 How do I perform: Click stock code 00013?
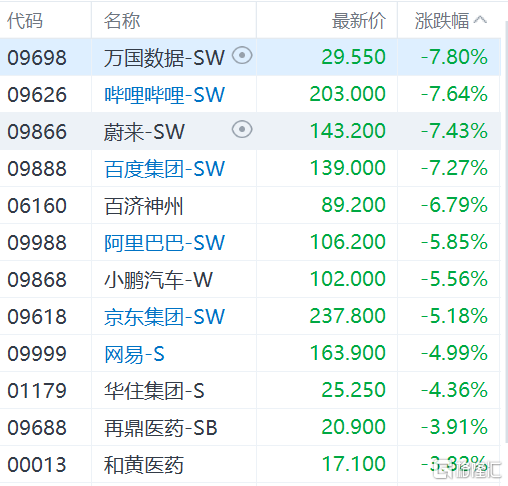coord(37,465)
